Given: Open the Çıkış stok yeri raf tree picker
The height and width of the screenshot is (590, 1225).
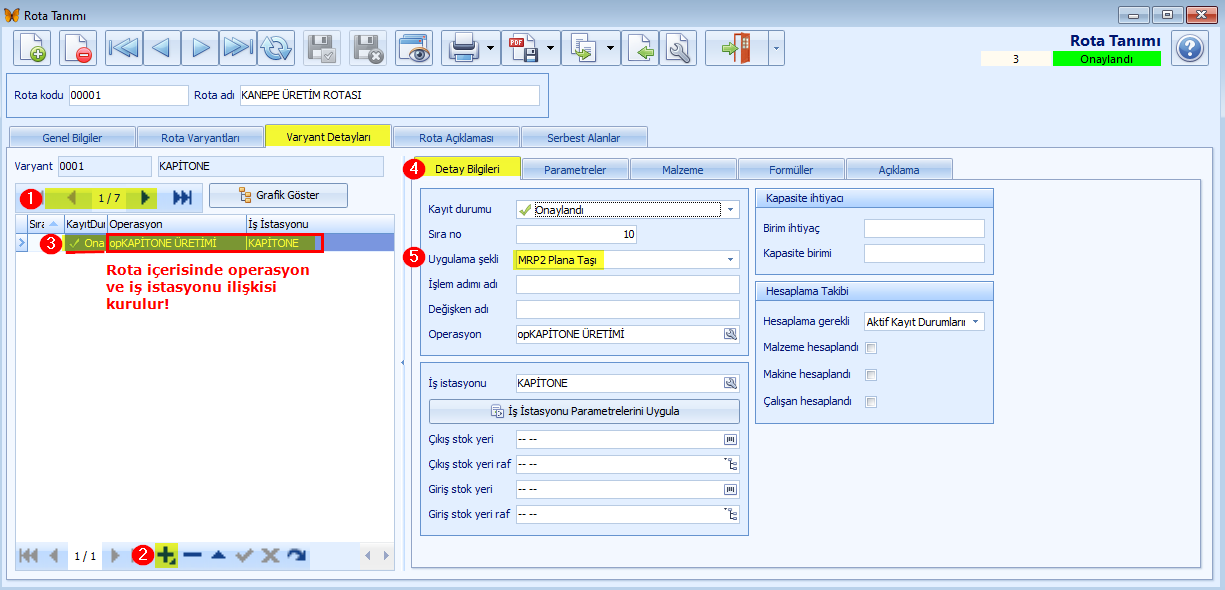Looking at the screenshot, I should point(730,464).
